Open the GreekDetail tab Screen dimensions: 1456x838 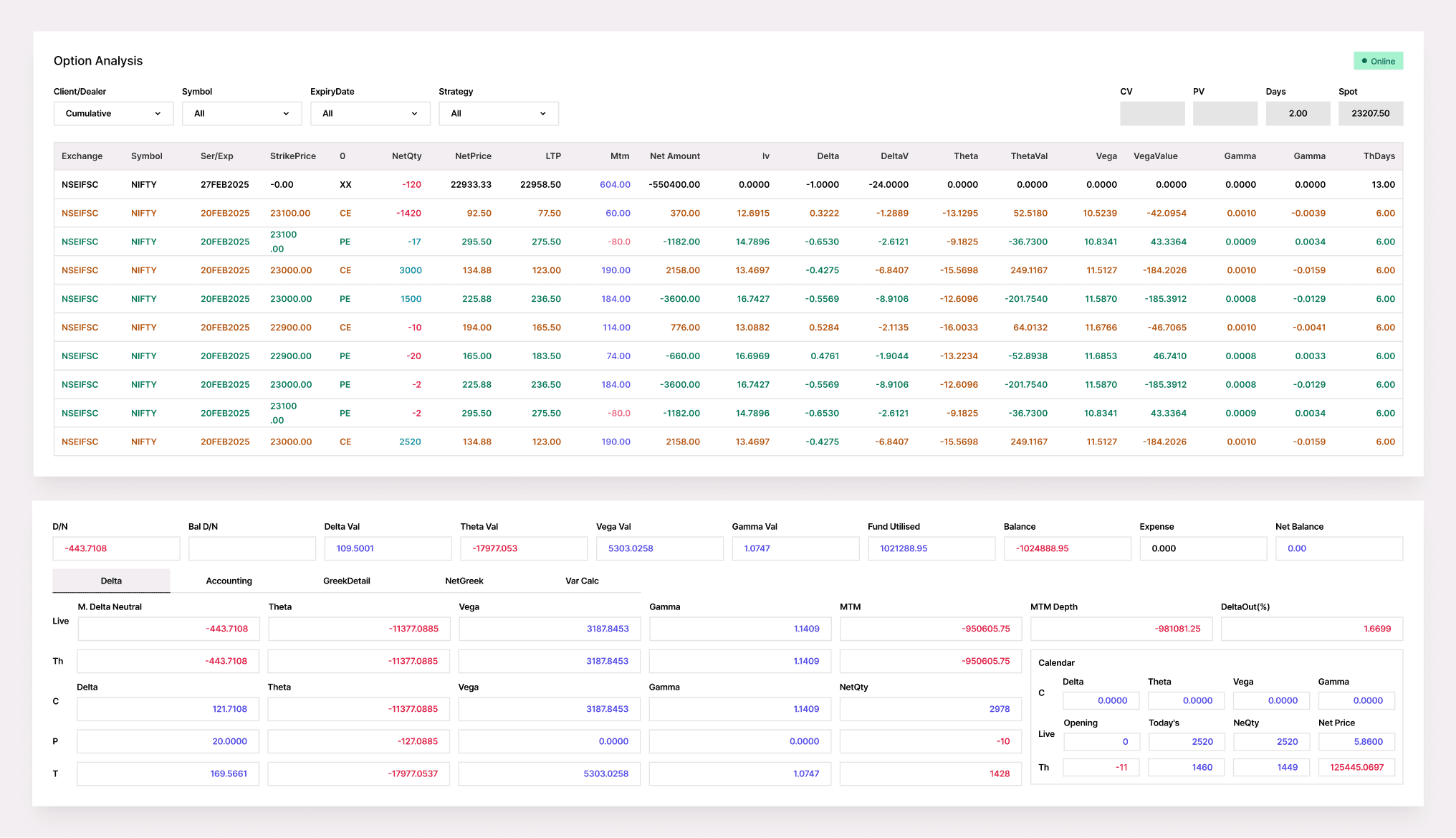coord(347,581)
